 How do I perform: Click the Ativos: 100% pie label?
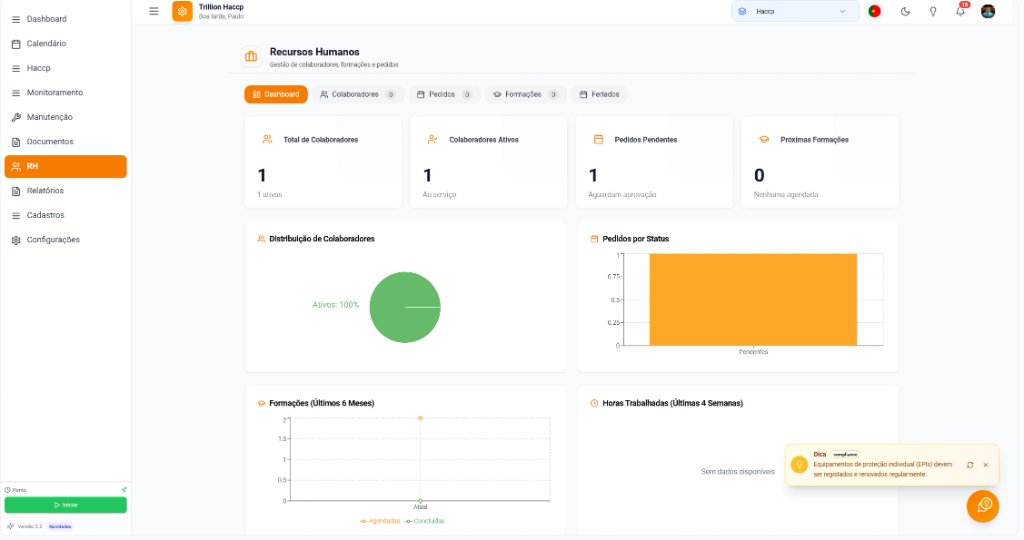336,305
